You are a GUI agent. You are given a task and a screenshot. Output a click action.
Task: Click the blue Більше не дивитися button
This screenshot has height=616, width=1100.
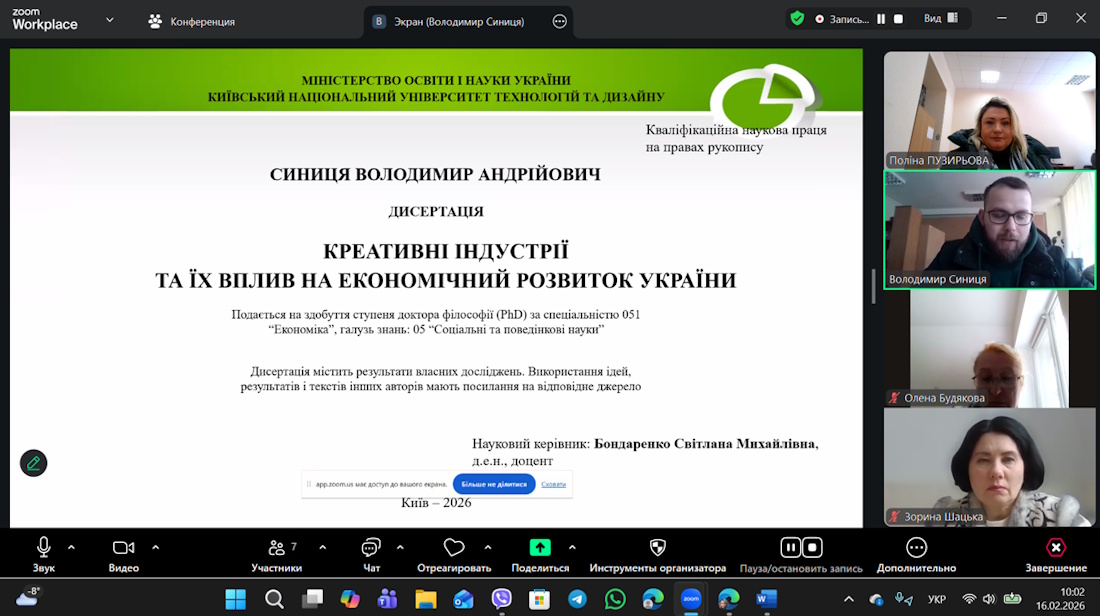(x=494, y=484)
